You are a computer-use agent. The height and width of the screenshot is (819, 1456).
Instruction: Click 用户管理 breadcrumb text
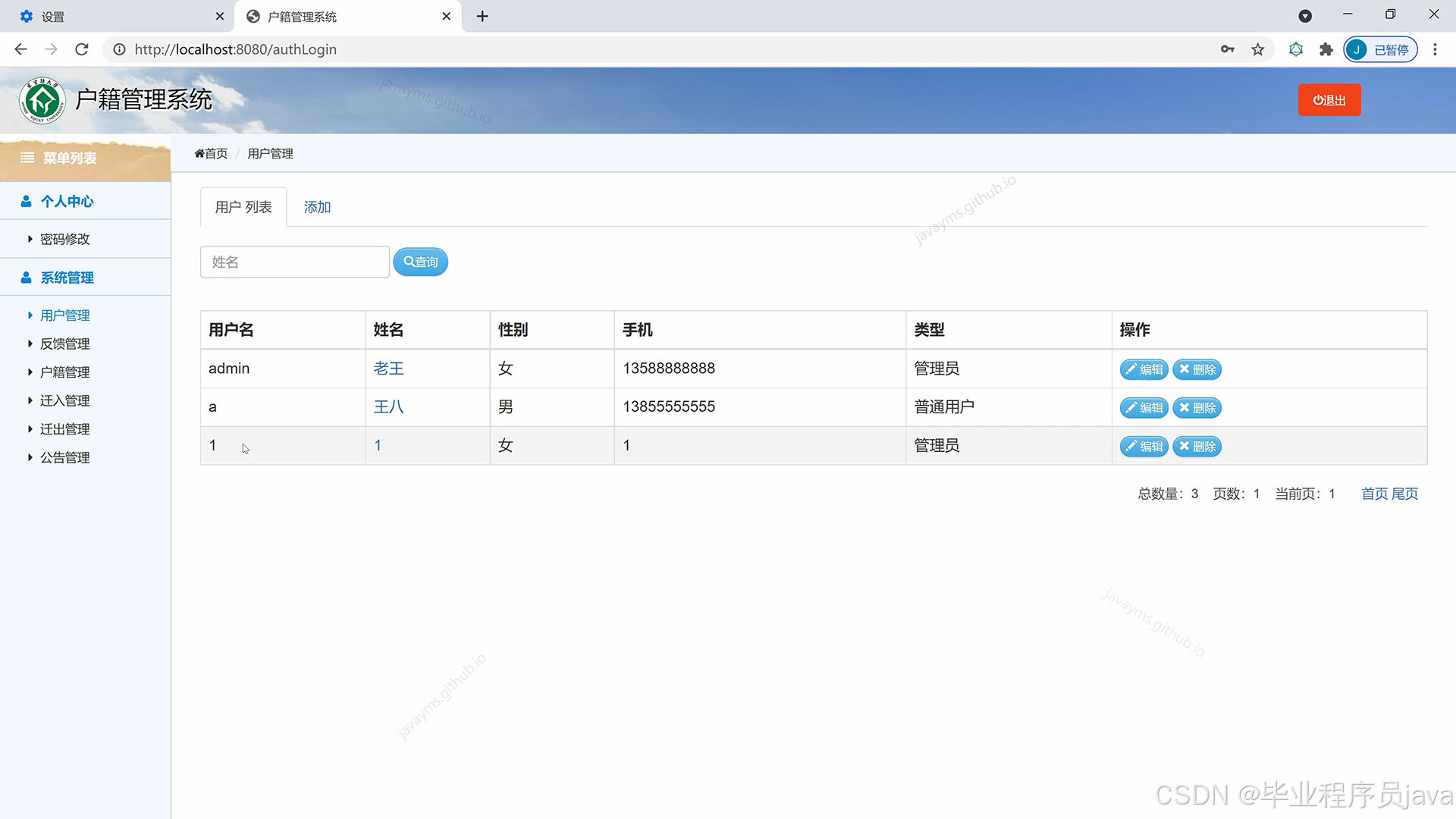pos(270,153)
